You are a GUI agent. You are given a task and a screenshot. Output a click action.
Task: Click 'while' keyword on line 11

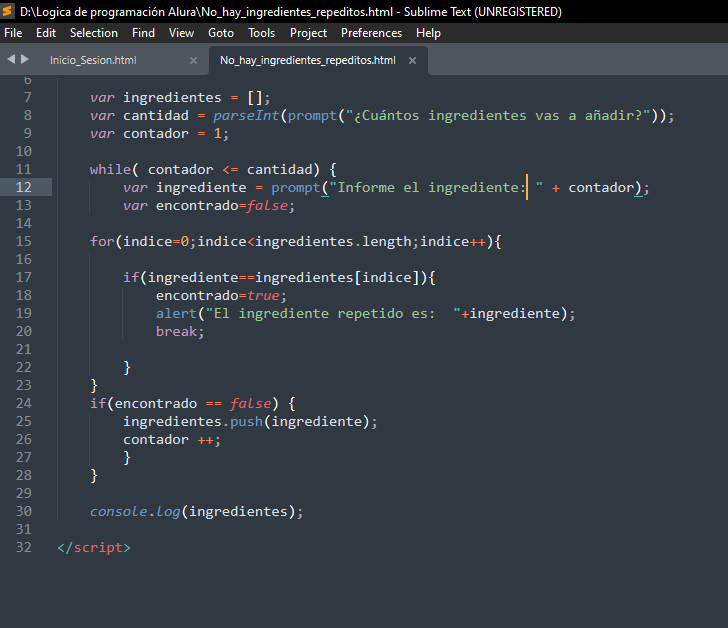pos(110,169)
